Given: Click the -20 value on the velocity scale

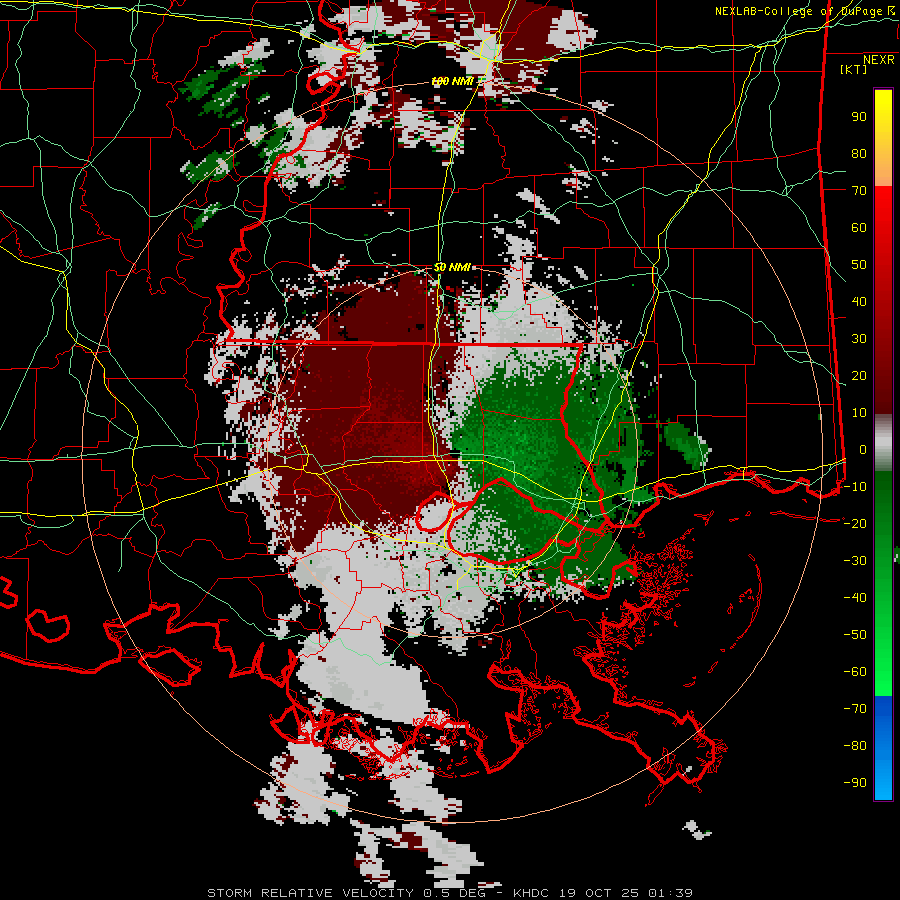Looking at the screenshot, I should coord(855,523).
